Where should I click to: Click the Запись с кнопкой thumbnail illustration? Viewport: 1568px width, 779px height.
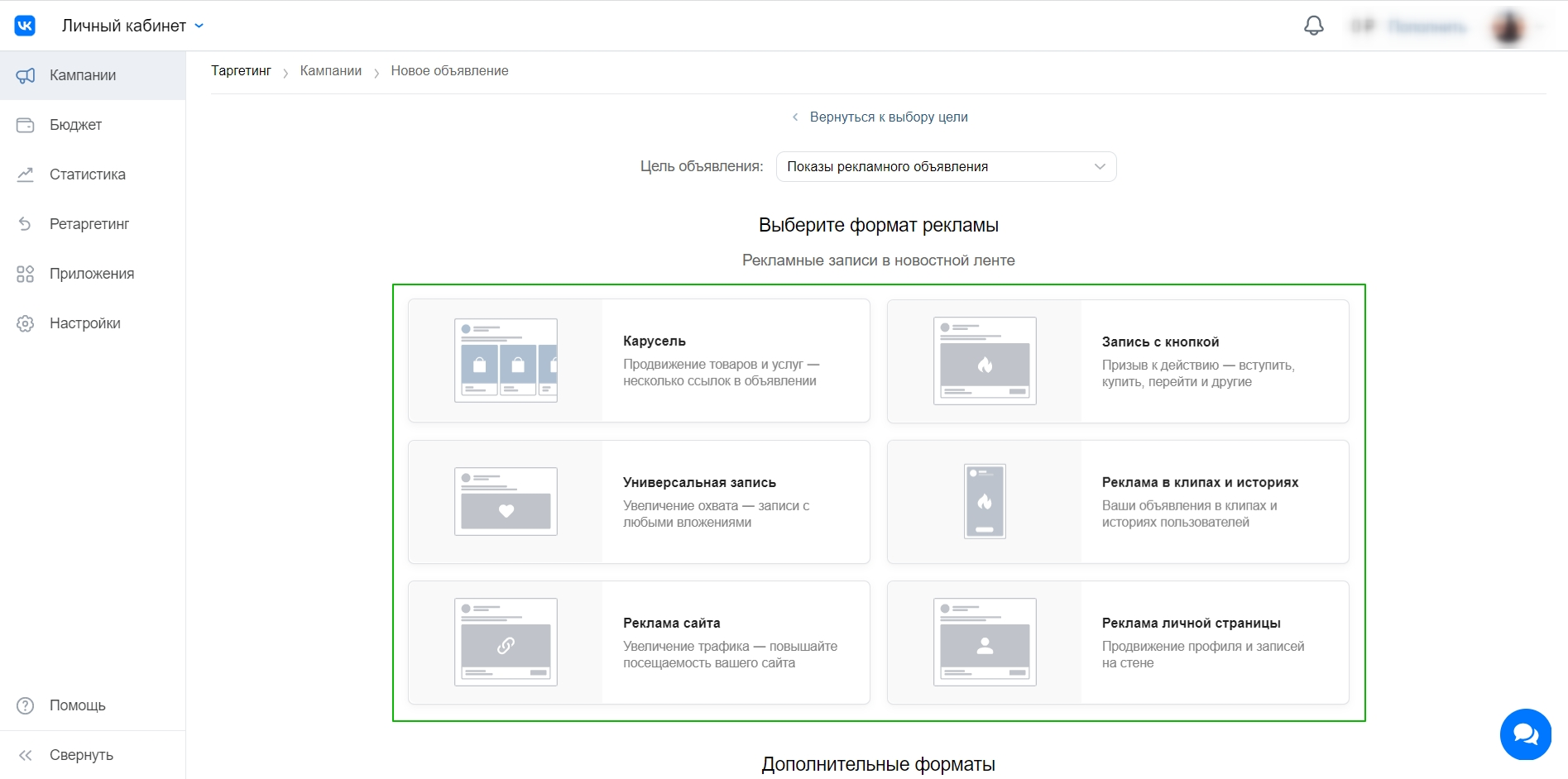pos(985,361)
